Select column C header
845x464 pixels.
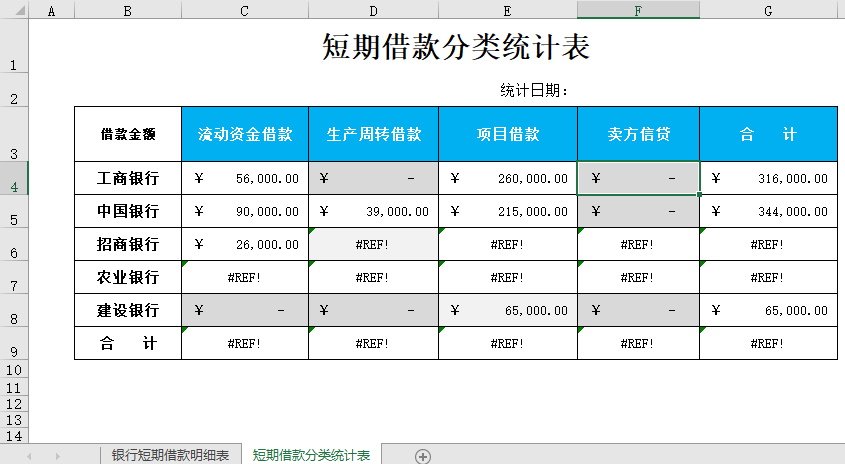click(x=244, y=10)
